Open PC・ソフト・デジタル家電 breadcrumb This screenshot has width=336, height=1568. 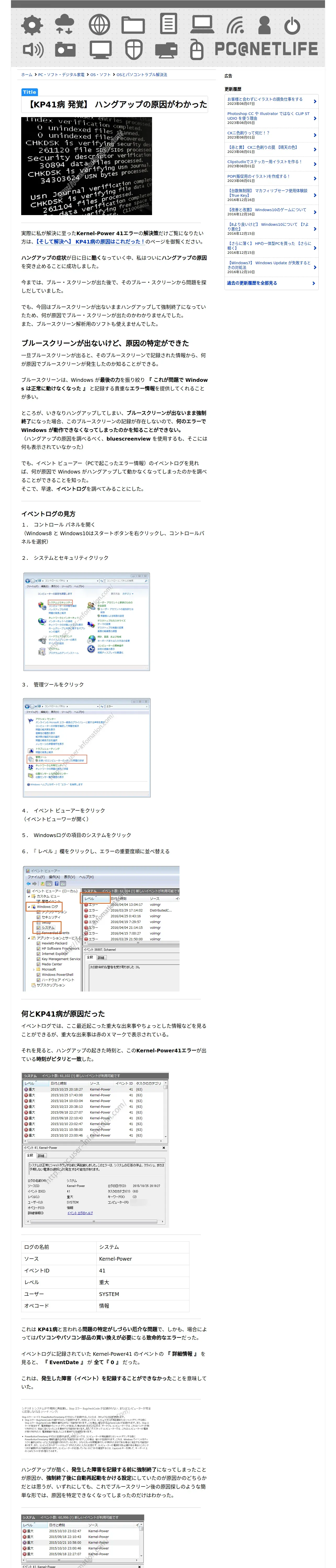point(61,75)
